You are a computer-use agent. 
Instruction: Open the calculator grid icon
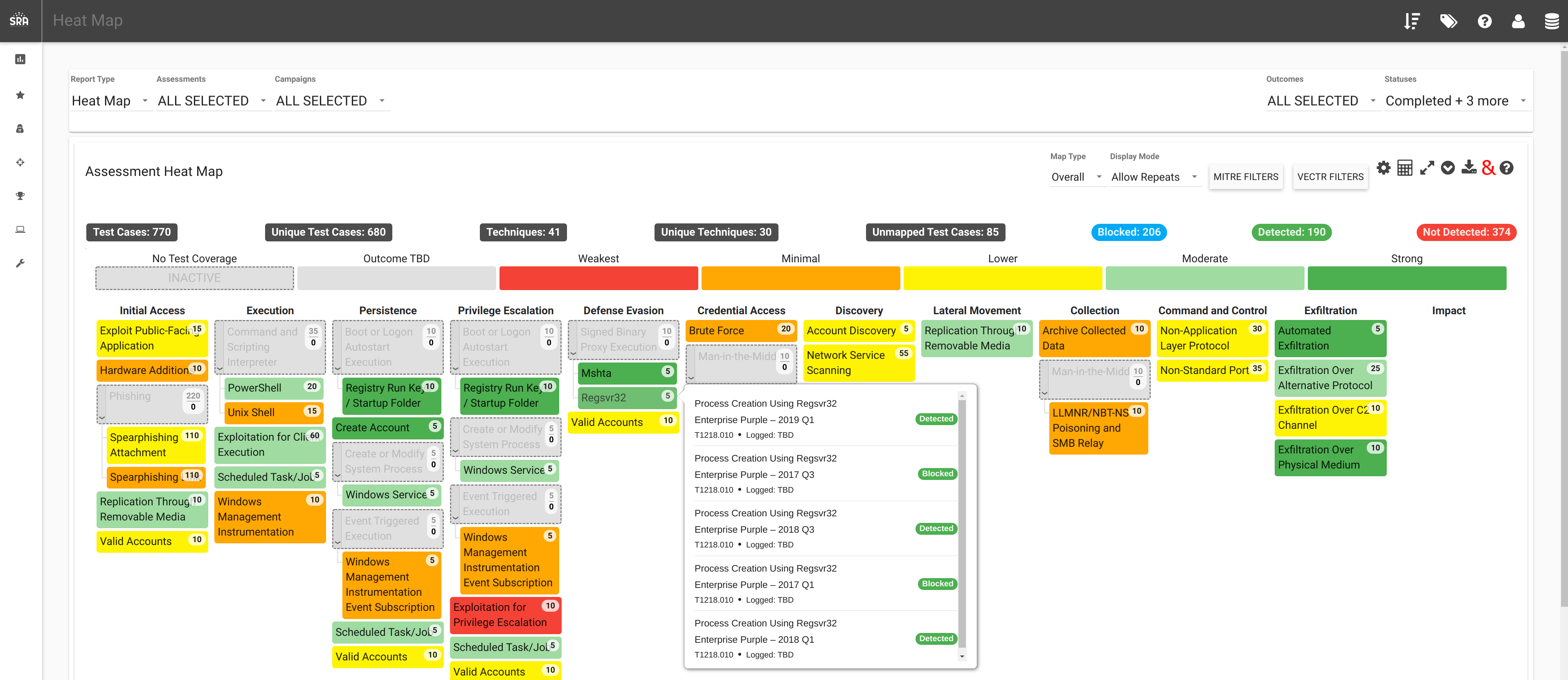[1404, 168]
